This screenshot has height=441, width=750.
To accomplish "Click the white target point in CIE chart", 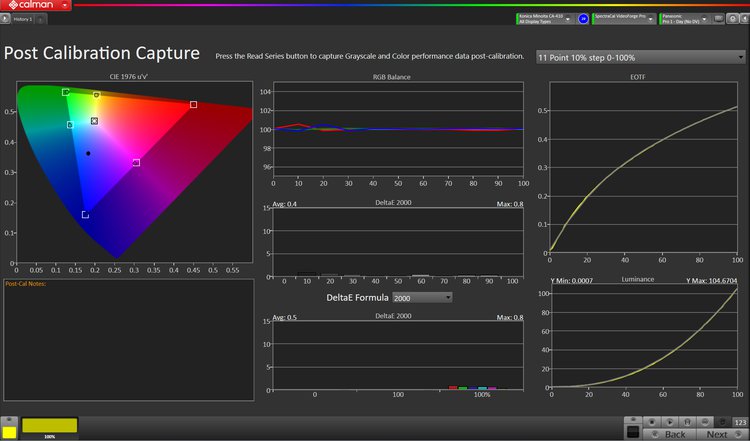I will tap(94, 120).
